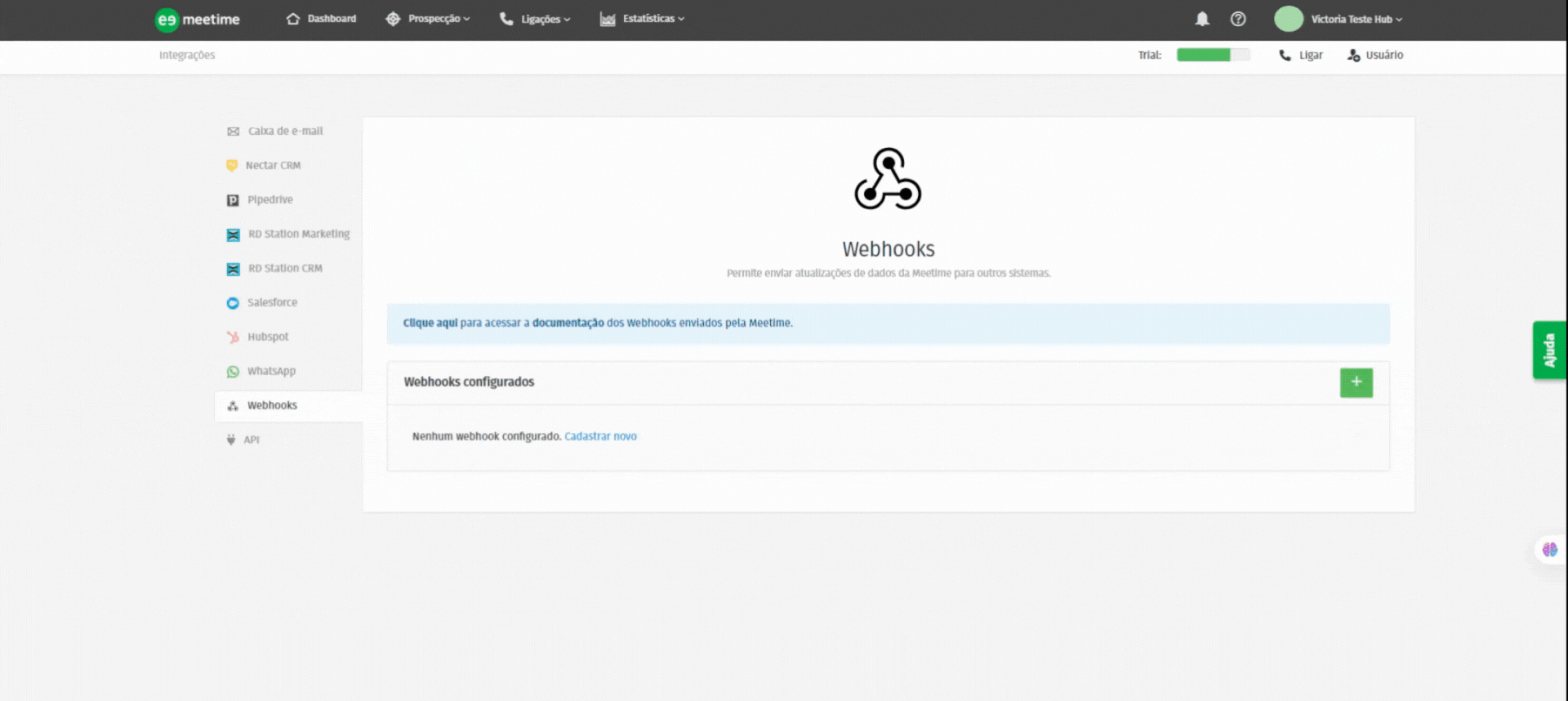1568x701 pixels.
Task: Add a webhook with green plus button
Action: 1356,382
